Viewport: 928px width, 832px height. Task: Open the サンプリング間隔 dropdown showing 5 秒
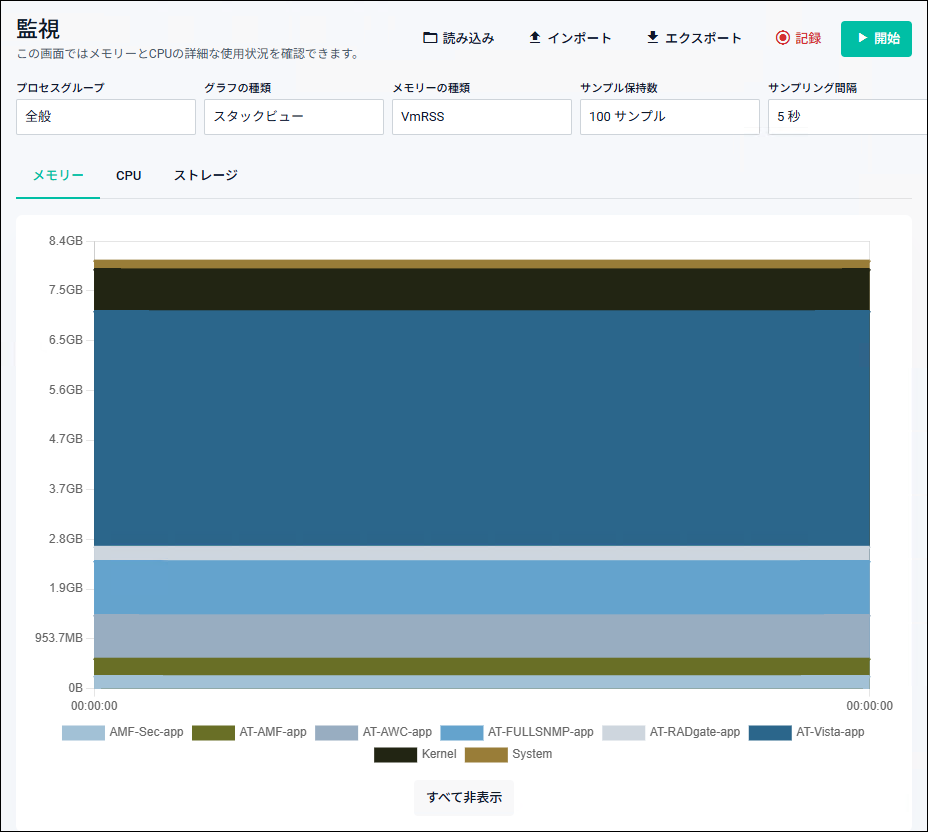coord(848,117)
